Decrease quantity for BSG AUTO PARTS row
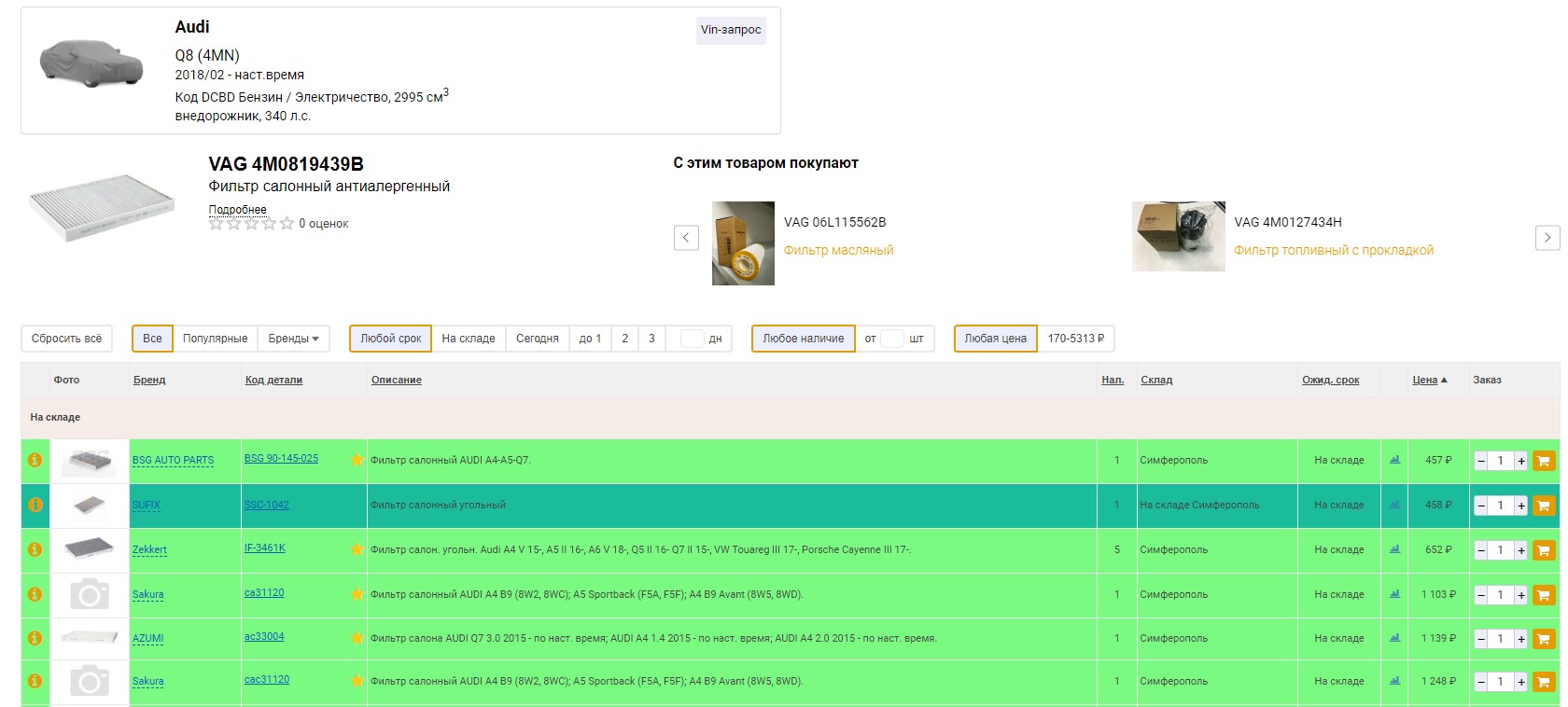Image resolution: width=1568 pixels, height=707 pixels. coord(1480,461)
